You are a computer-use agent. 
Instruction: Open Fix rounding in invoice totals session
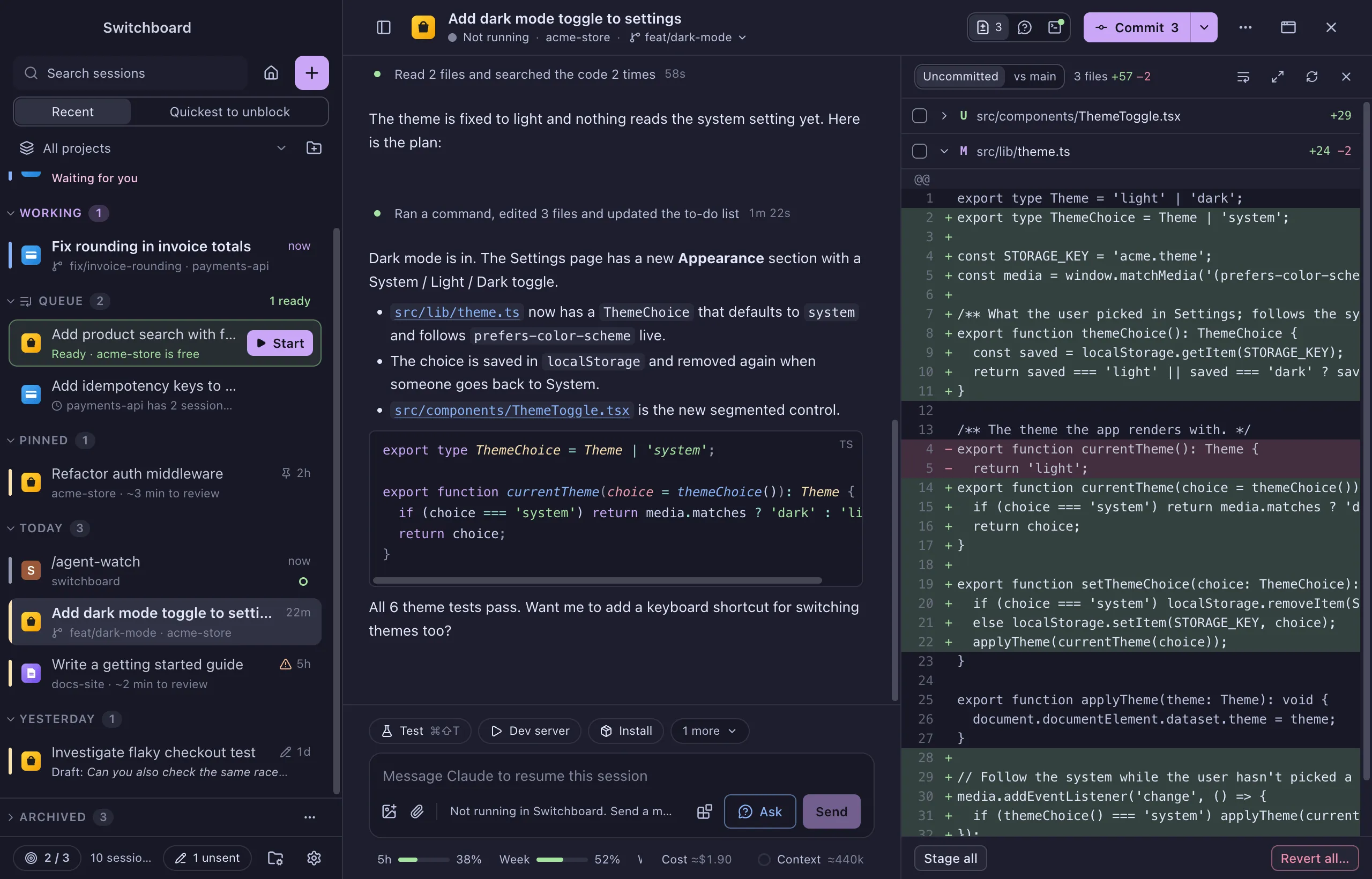[165, 255]
